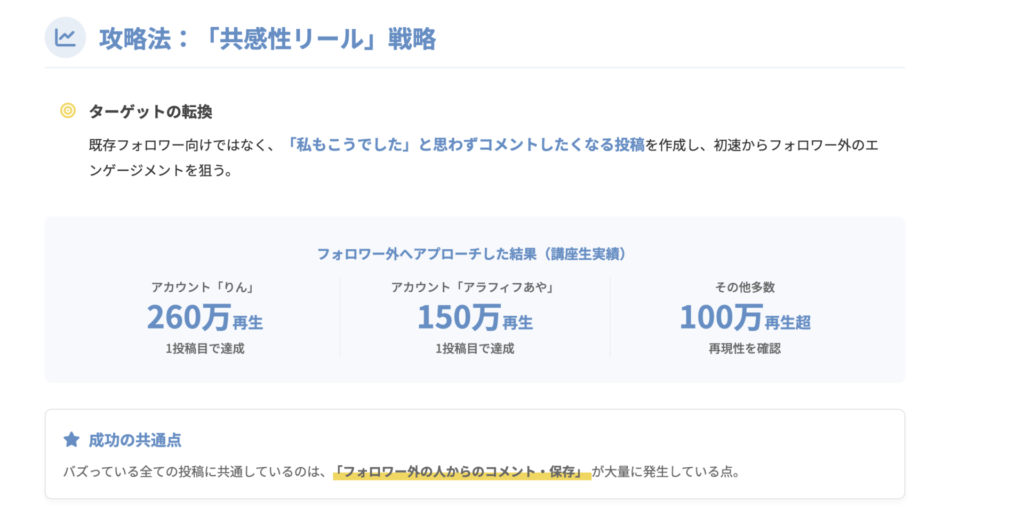Click the フォロワー外へアプローチした結果 title

pyautogui.click(x=474, y=254)
